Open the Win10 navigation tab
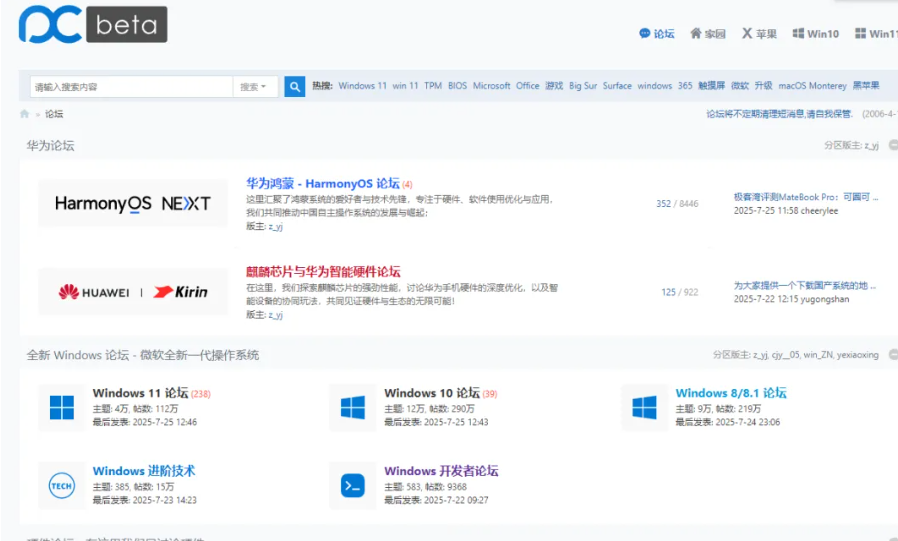The width and height of the screenshot is (898, 541). [816, 34]
